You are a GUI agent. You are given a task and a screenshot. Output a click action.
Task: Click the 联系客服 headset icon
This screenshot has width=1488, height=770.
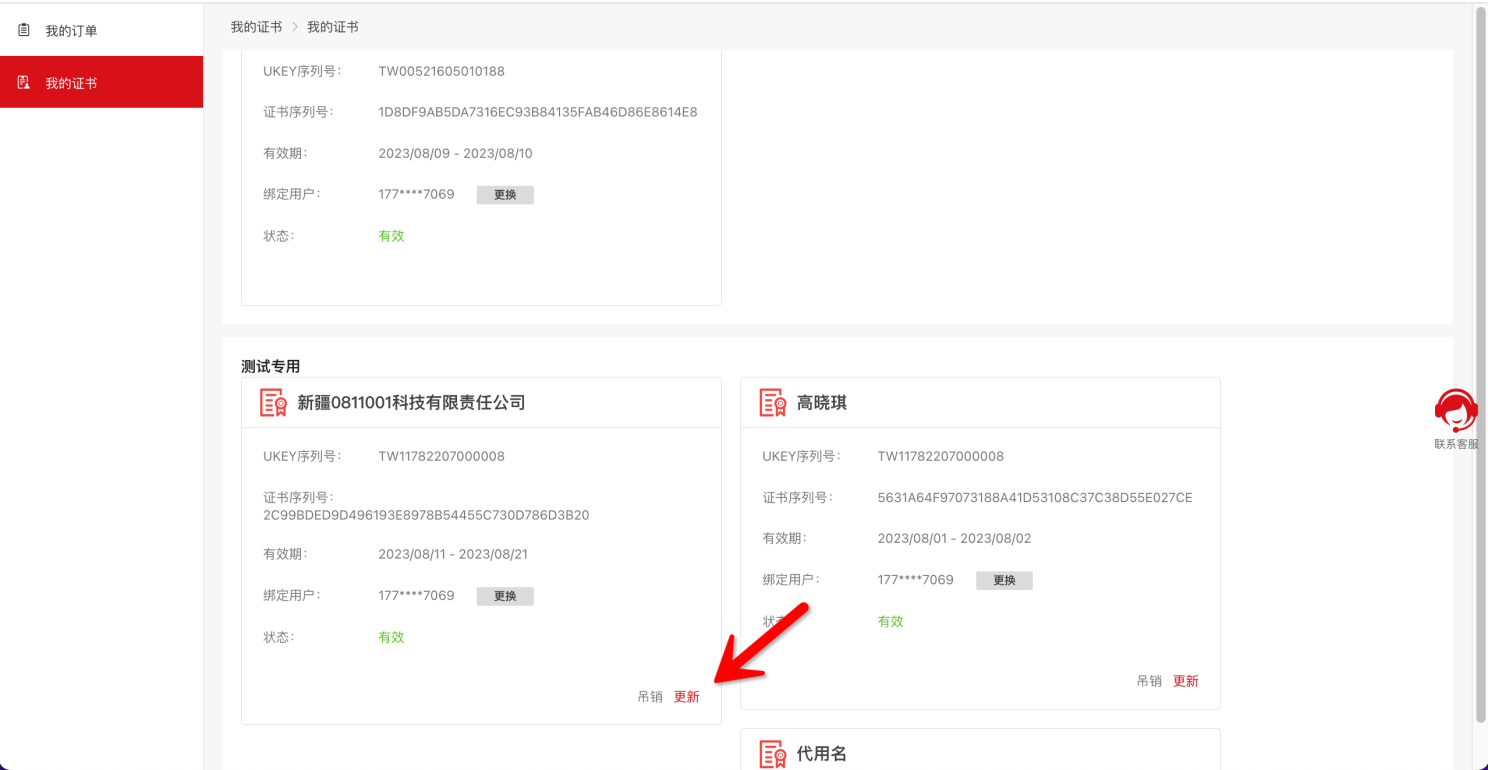pyautogui.click(x=1455, y=410)
